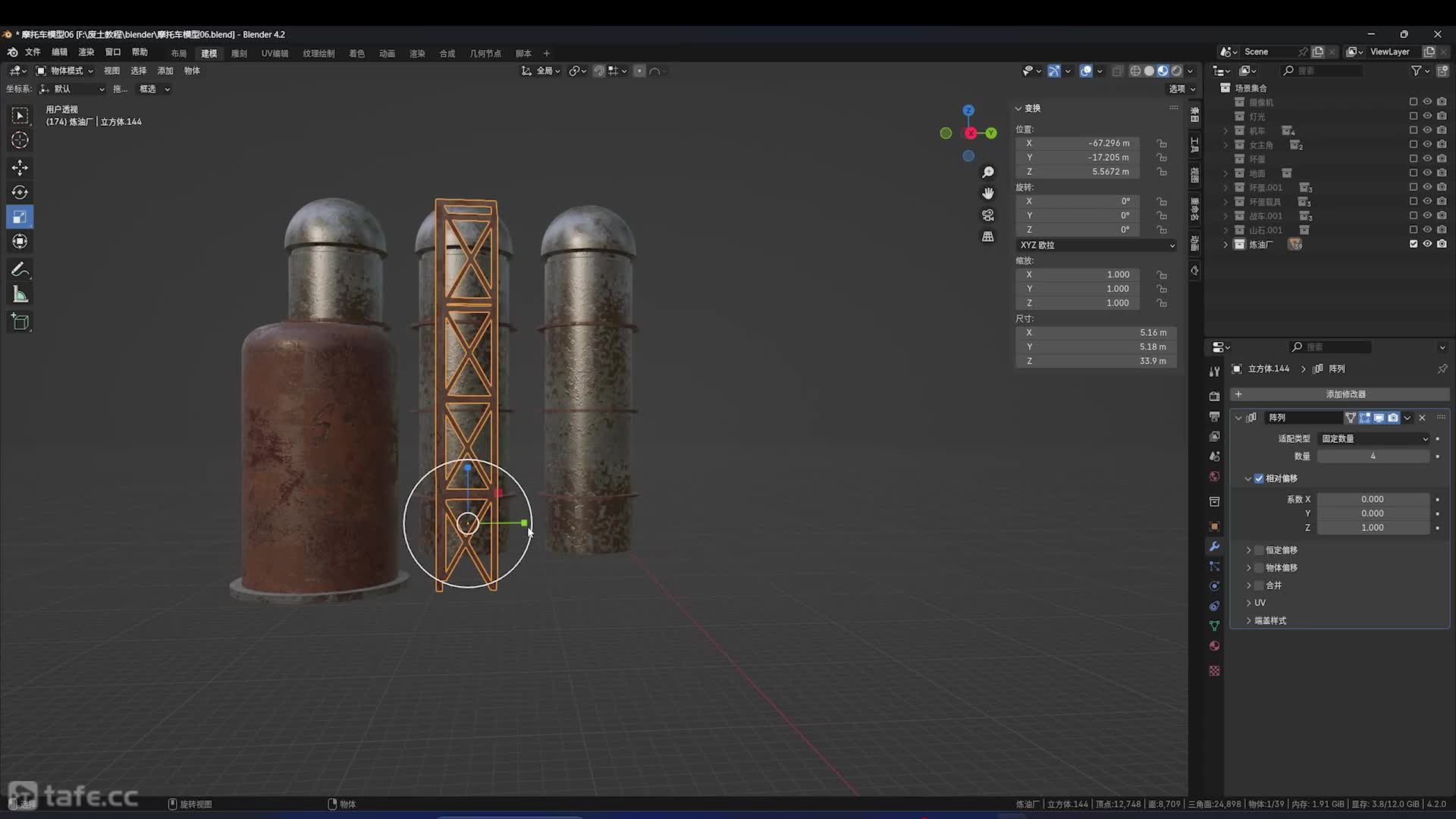This screenshot has width=1456, height=819.
Task: Select the Transform tool
Action: point(20,242)
